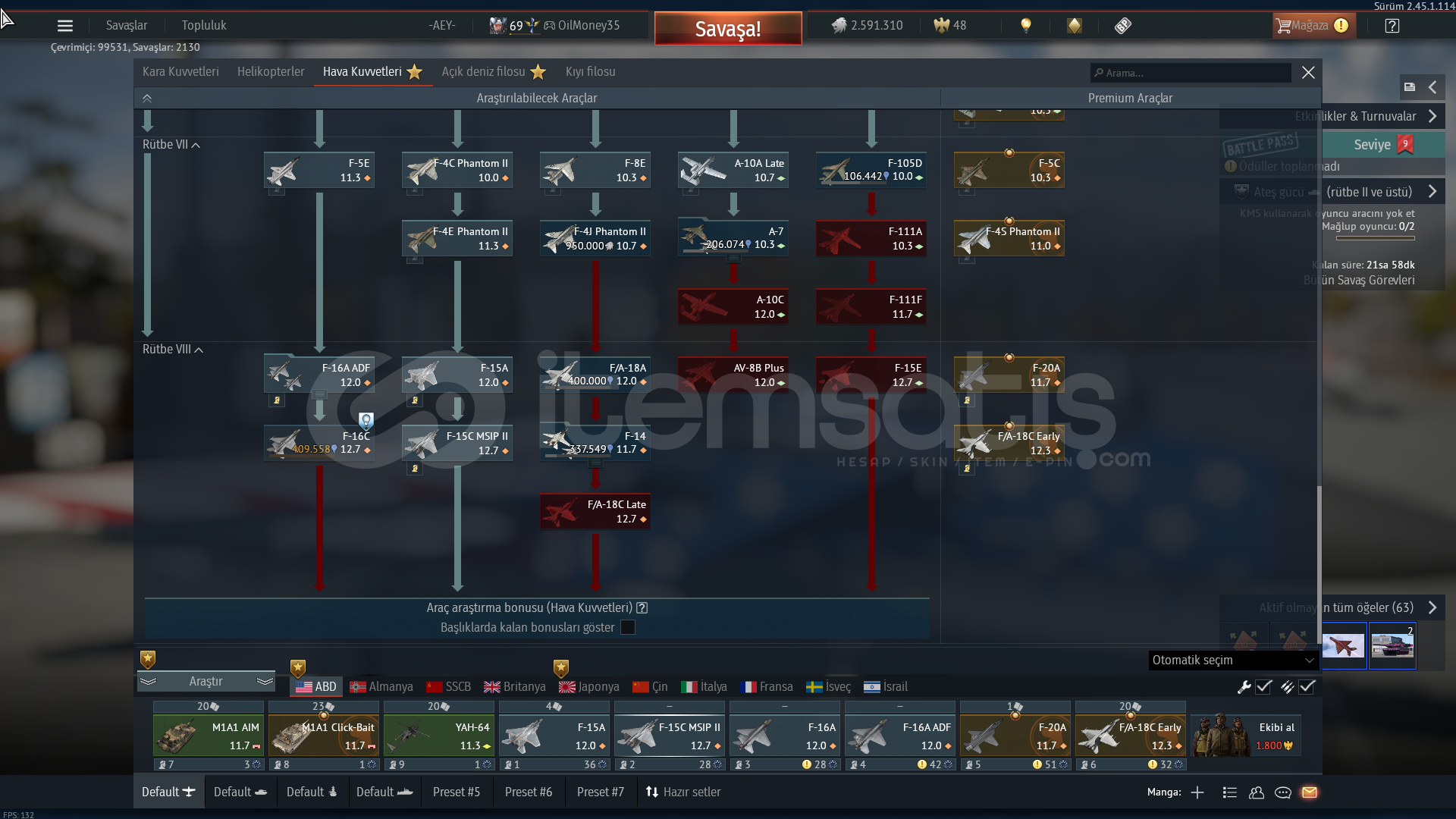Select the Default ship preset tab
The image size is (1456, 819).
384,792
